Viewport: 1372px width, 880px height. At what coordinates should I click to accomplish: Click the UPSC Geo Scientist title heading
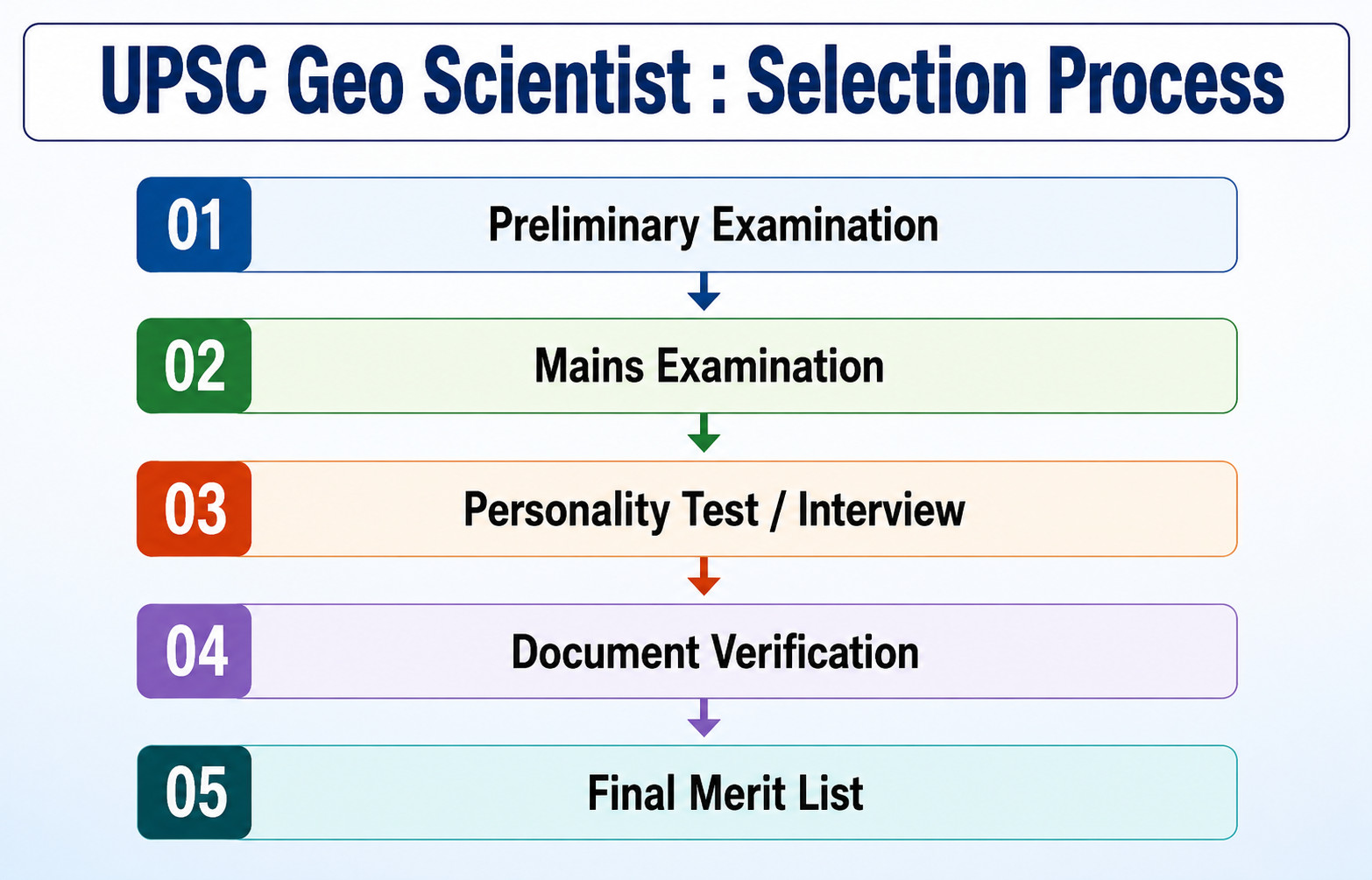click(x=692, y=82)
